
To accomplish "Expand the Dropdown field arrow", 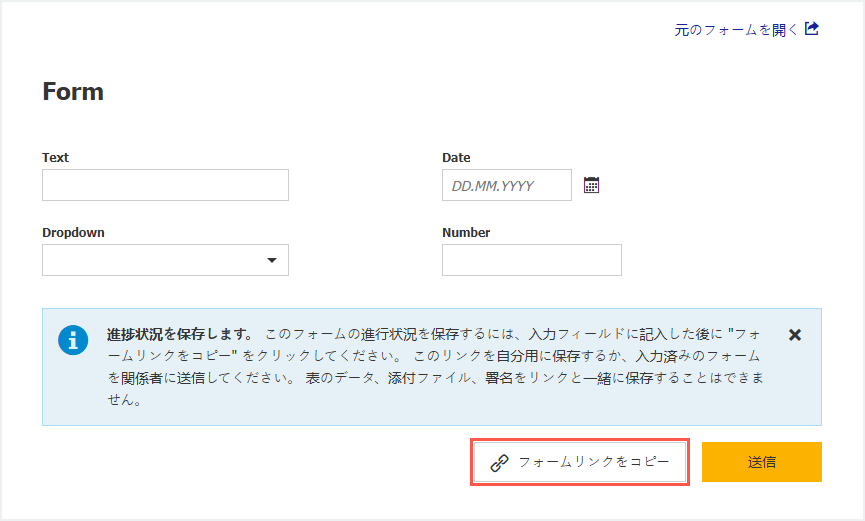I will pos(271,260).
